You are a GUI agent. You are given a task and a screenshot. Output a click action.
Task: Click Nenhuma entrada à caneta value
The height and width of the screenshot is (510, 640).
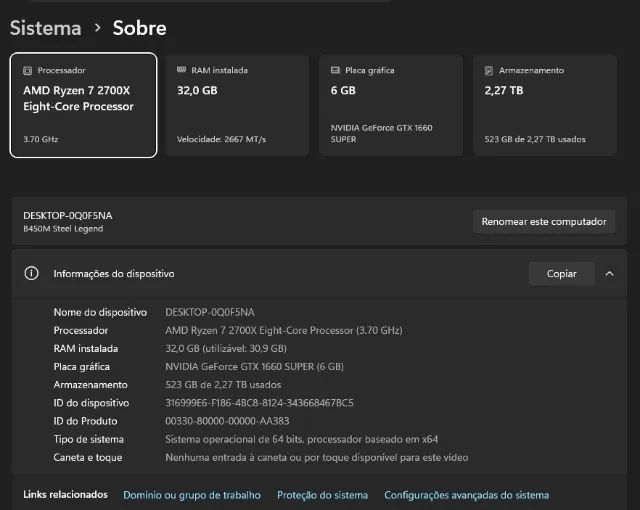point(317,457)
